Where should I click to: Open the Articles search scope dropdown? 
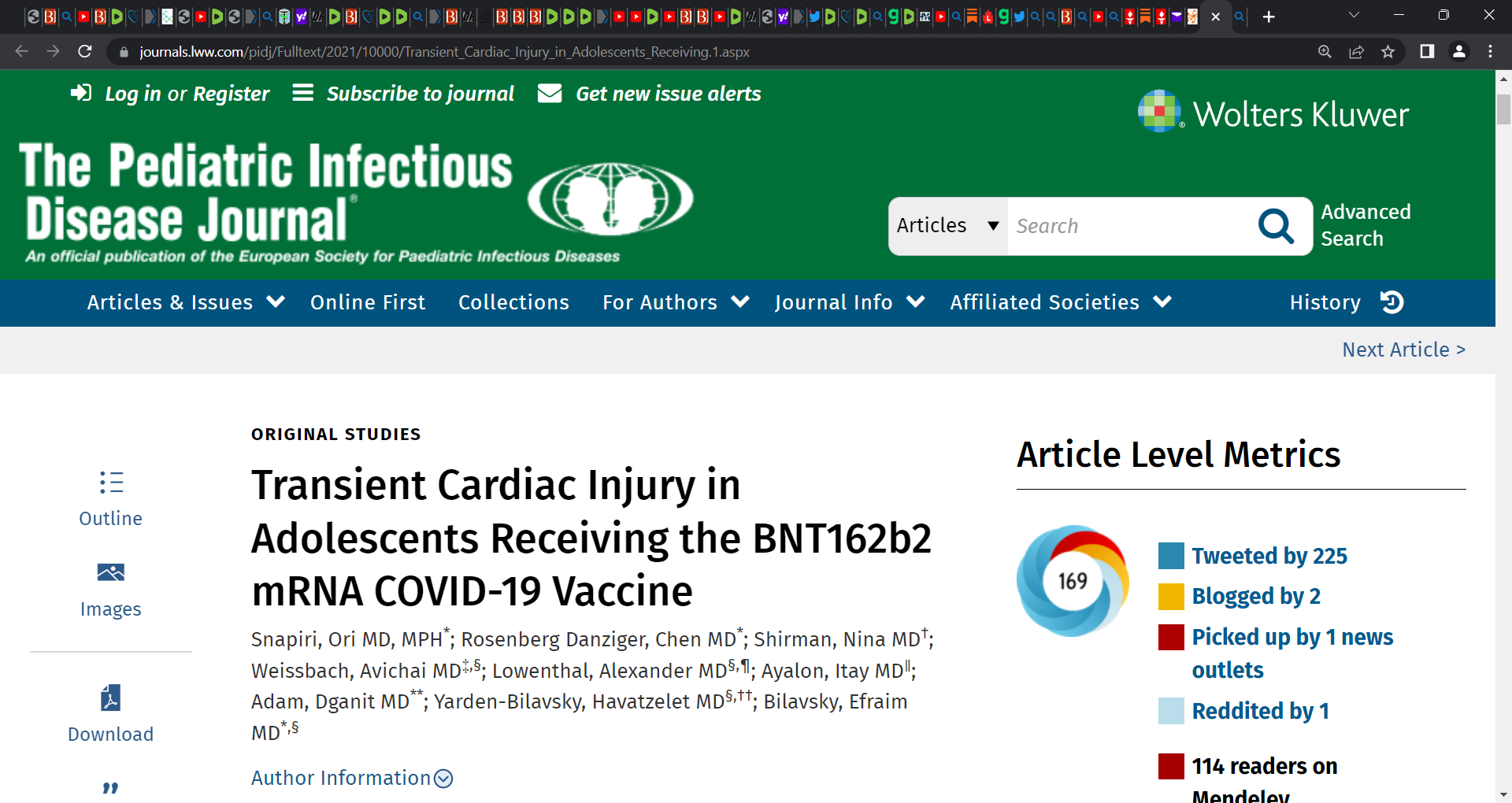pyautogui.click(x=948, y=226)
